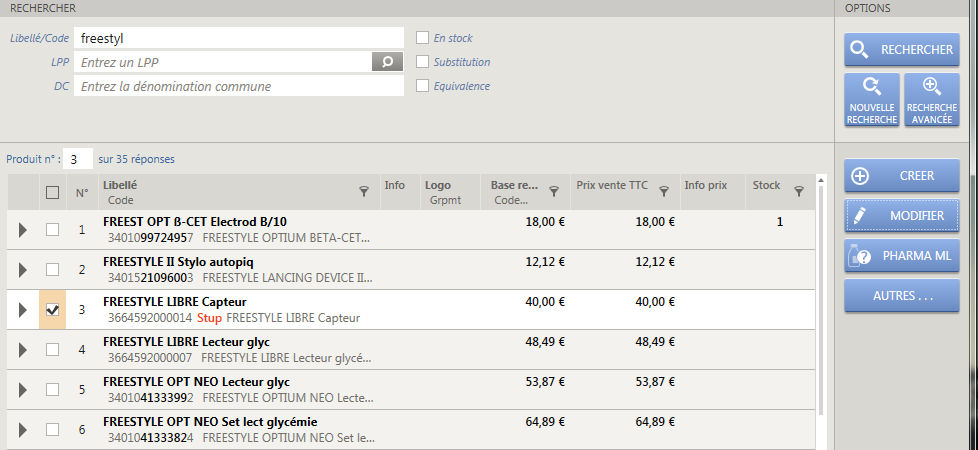978x450 pixels.
Task: Toggle the select-all header checkbox
Action: [x=52, y=192]
